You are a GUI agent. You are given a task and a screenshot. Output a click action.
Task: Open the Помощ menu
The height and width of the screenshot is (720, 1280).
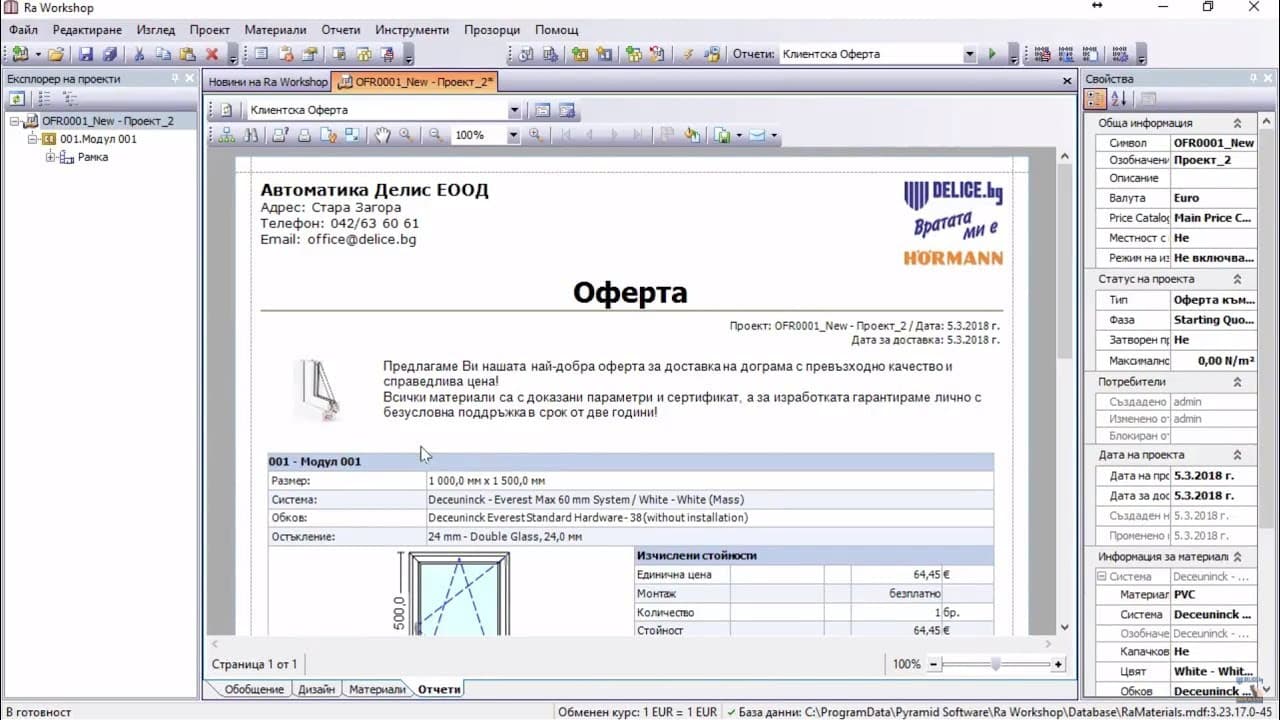pyautogui.click(x=556, y=30)
